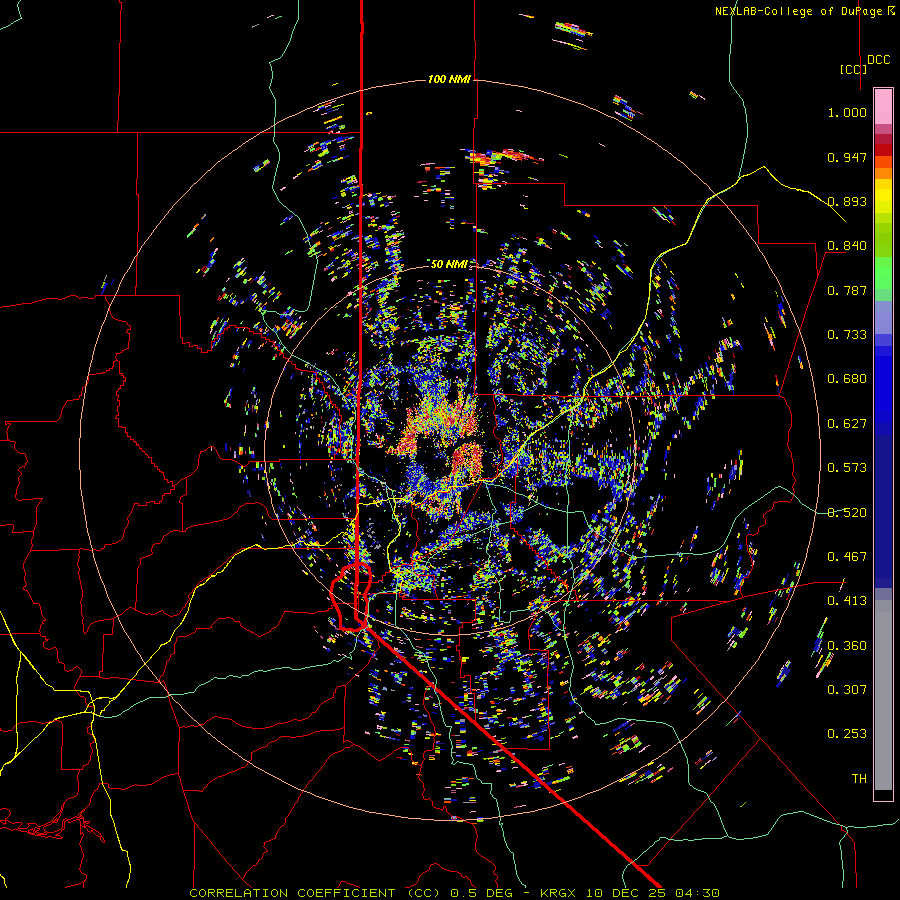Select the 0.467 scale value
The image size is (900, 900).
click(847, 557)
